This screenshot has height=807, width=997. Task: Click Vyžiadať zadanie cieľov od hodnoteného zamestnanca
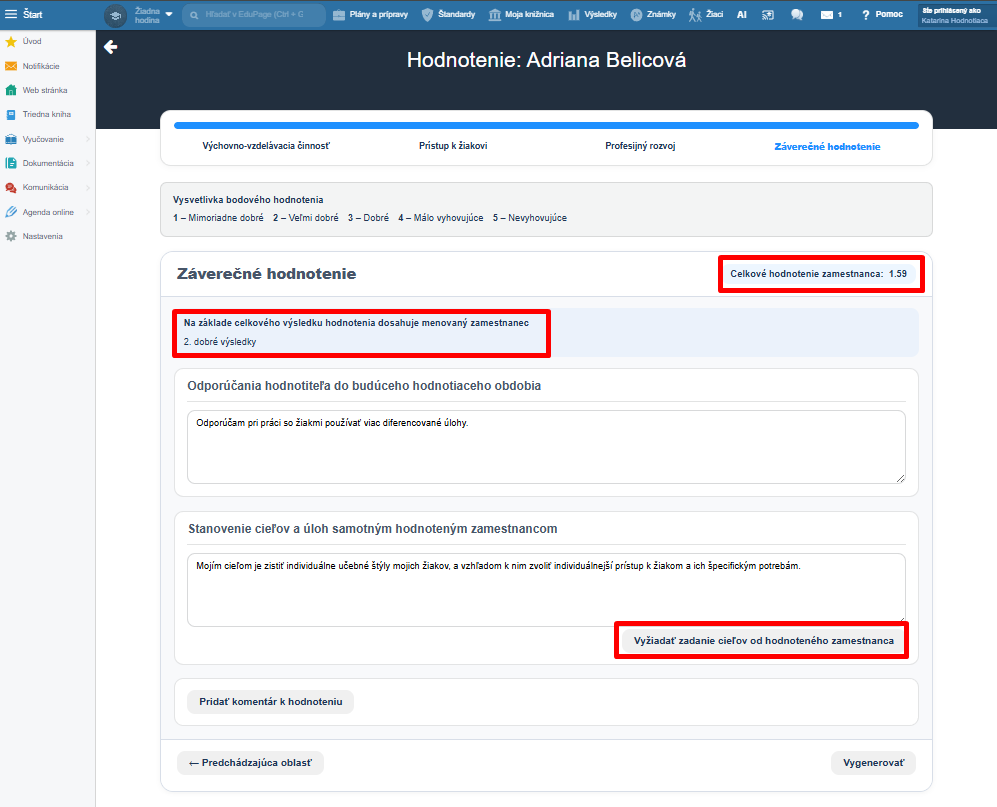tap(763, 640)
